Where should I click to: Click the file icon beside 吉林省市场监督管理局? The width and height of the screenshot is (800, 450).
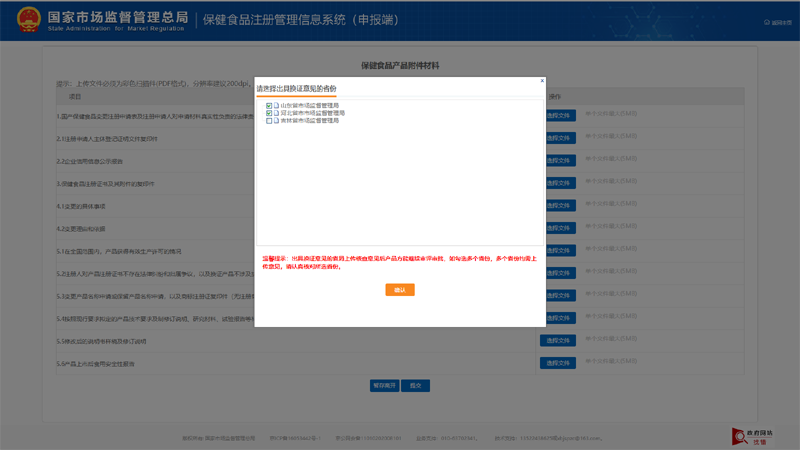pyautogui.click(x=277, y=121)
